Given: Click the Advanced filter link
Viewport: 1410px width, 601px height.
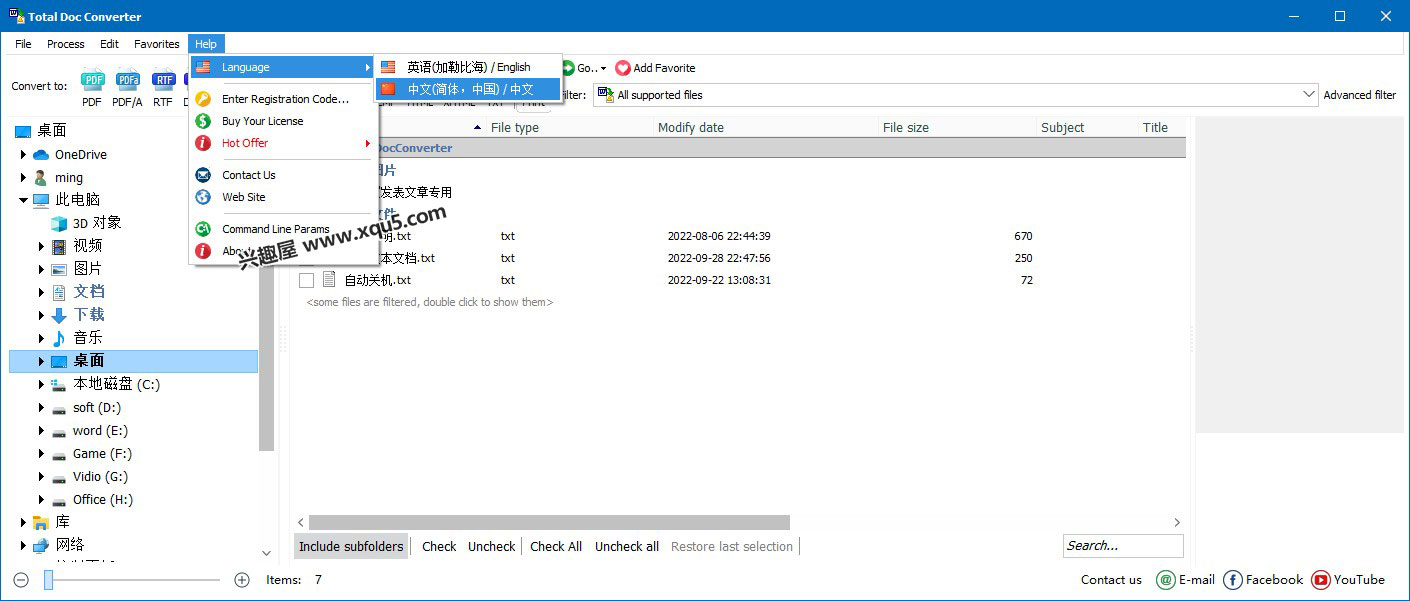Looking at the screenshot, I should [x=1360, y=95].
